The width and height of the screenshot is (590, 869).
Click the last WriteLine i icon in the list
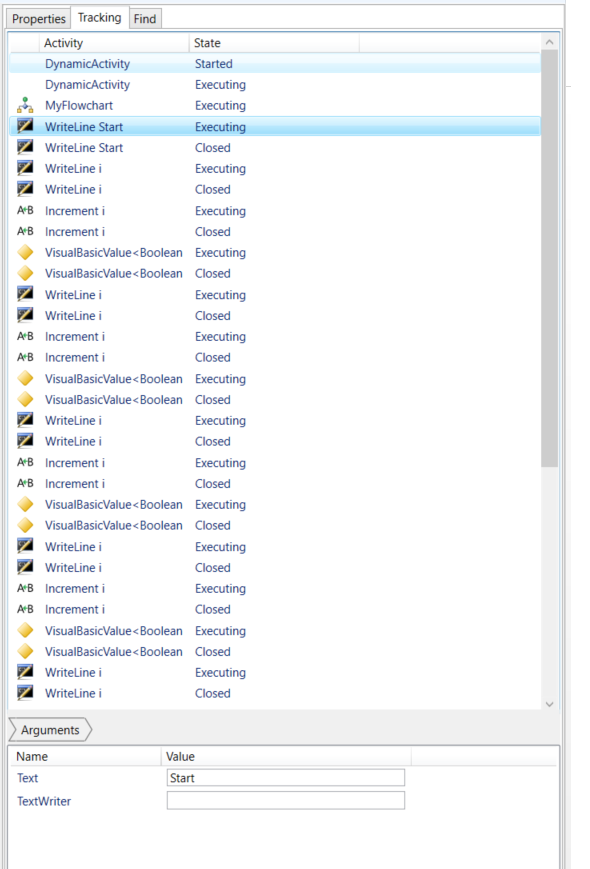pyautogui.click(x=25, y=693)
